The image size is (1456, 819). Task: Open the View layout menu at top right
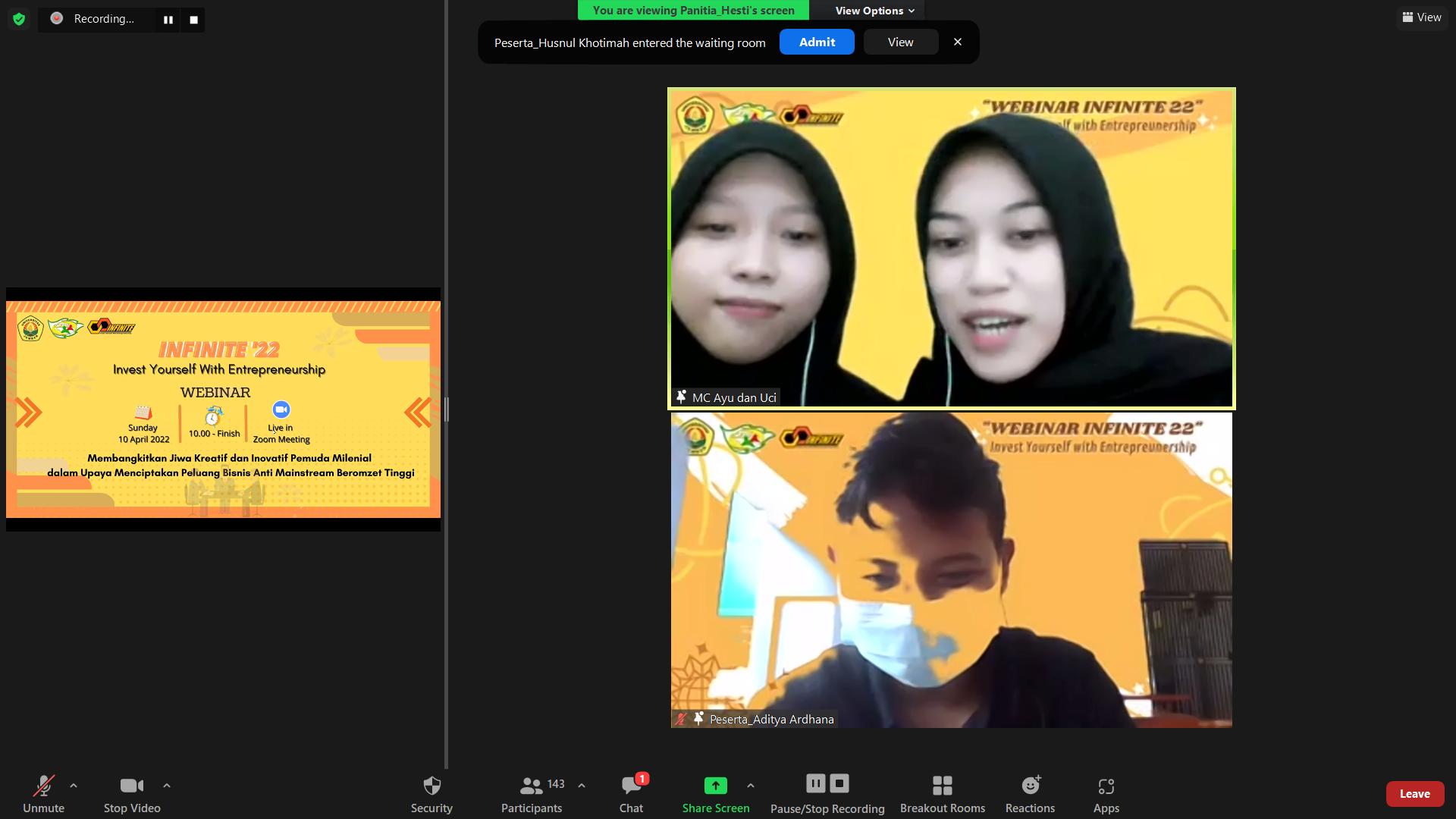tap(1422, 17)
